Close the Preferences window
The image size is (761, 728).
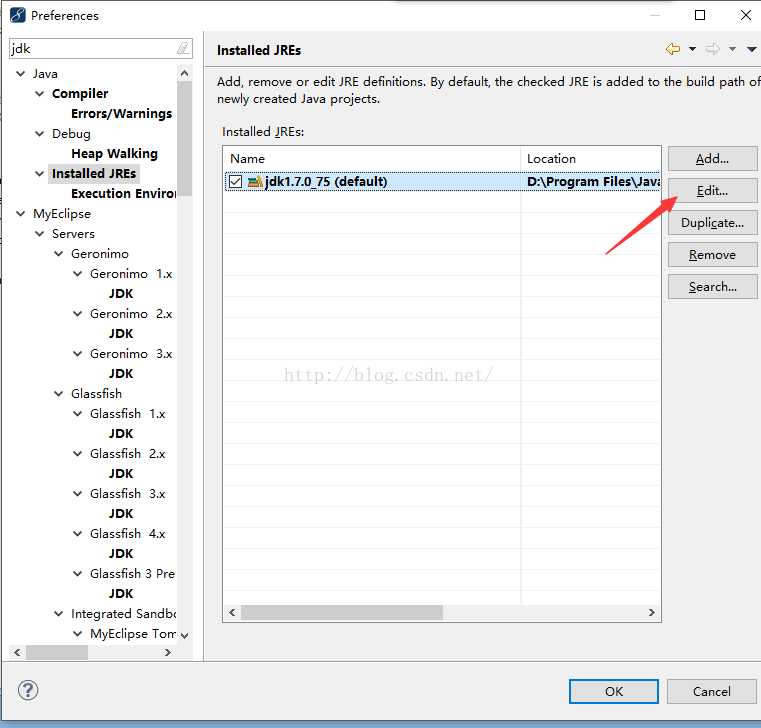tap(745, 15)
